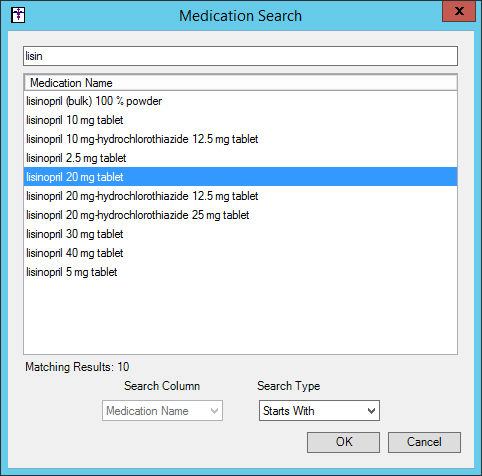Pick lisinopril 2.5 mg tablet from list
This screenshot has width=482, height=476.
point(240,158)
